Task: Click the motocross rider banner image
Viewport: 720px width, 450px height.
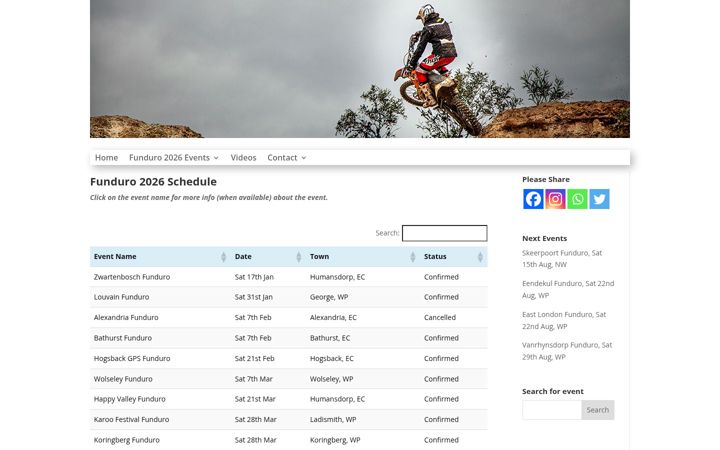Action: pyautogui.click(x=360, y=69)
